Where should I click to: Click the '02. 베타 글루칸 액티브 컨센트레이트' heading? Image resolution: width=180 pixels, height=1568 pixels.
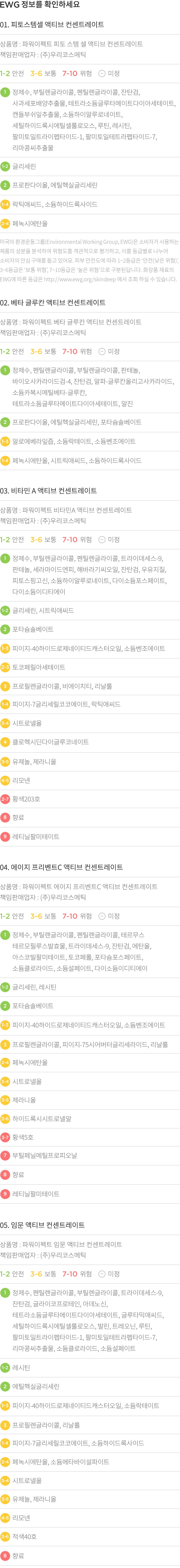[x=53, y=303]
